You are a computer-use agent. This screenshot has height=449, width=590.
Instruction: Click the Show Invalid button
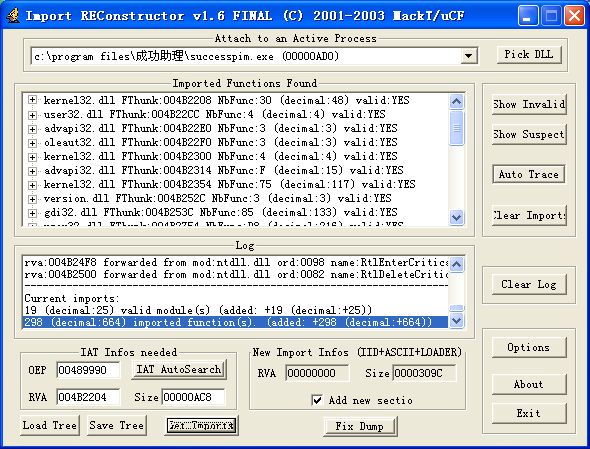529,104
